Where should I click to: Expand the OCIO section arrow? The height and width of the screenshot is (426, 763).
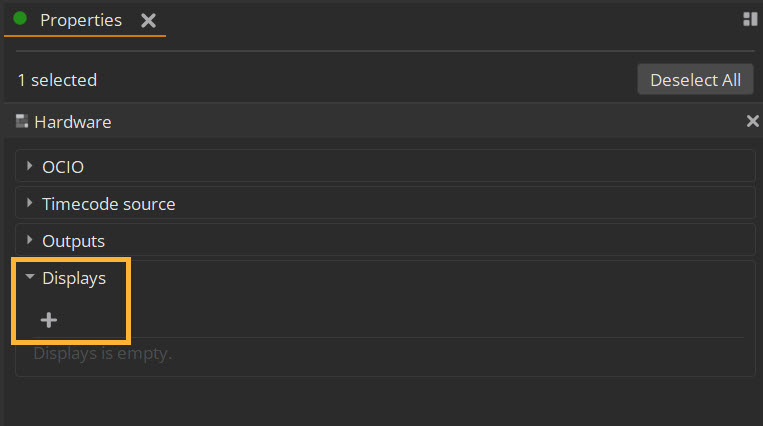29,166
